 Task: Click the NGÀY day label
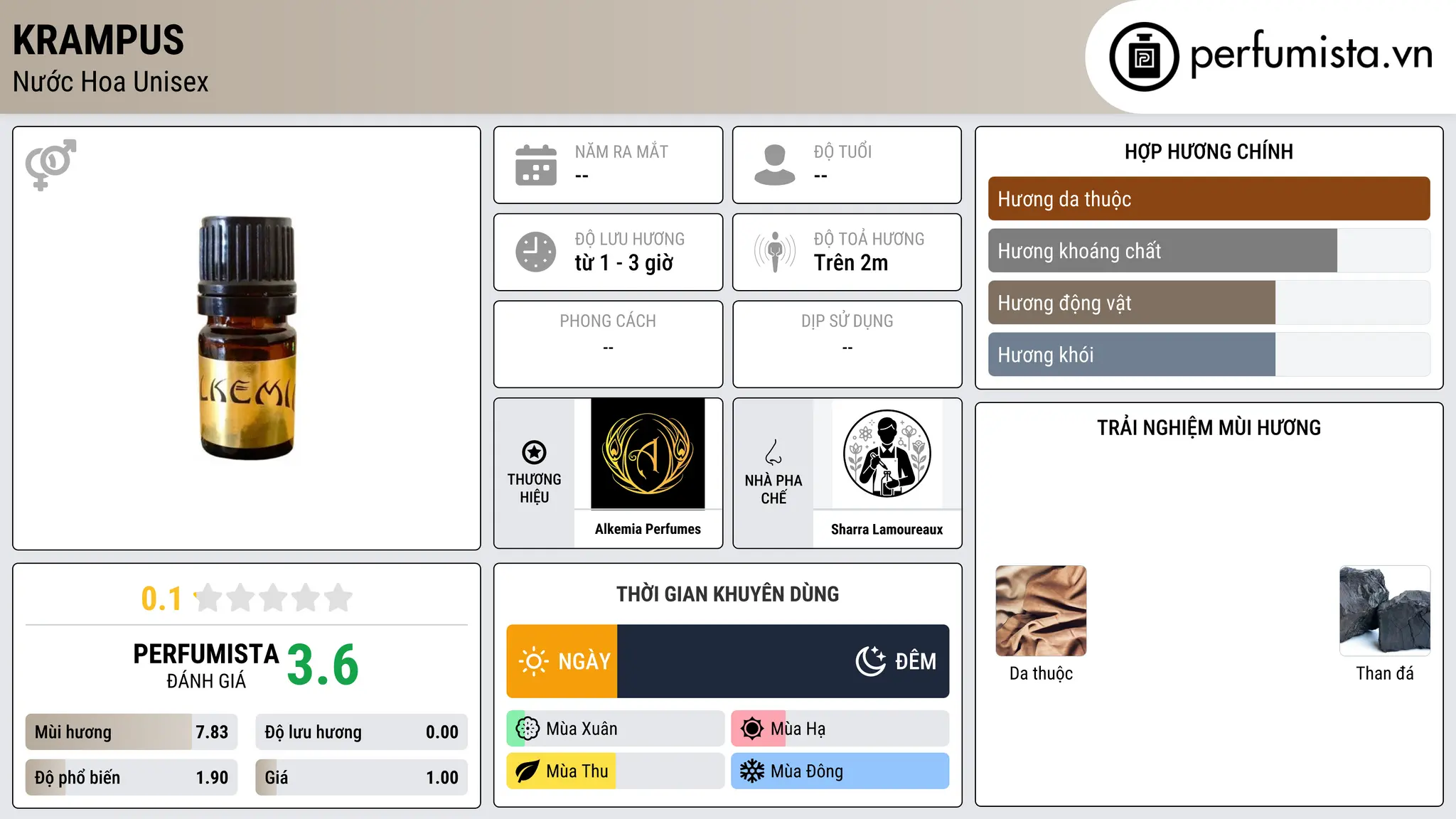[x=584, y=661]
